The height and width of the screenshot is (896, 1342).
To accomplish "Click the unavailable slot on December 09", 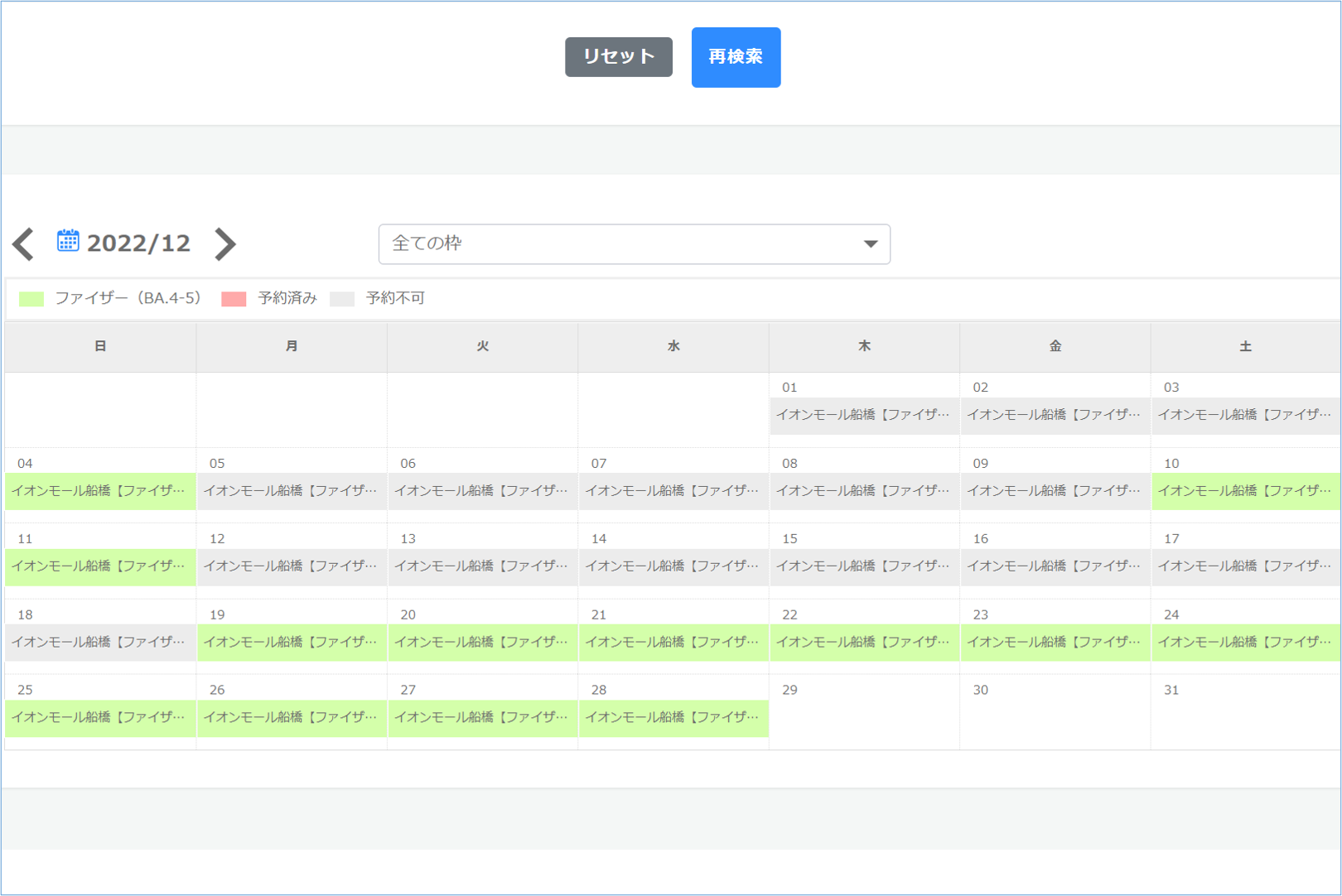I will pyautogui.click(x=1055, y=491).
